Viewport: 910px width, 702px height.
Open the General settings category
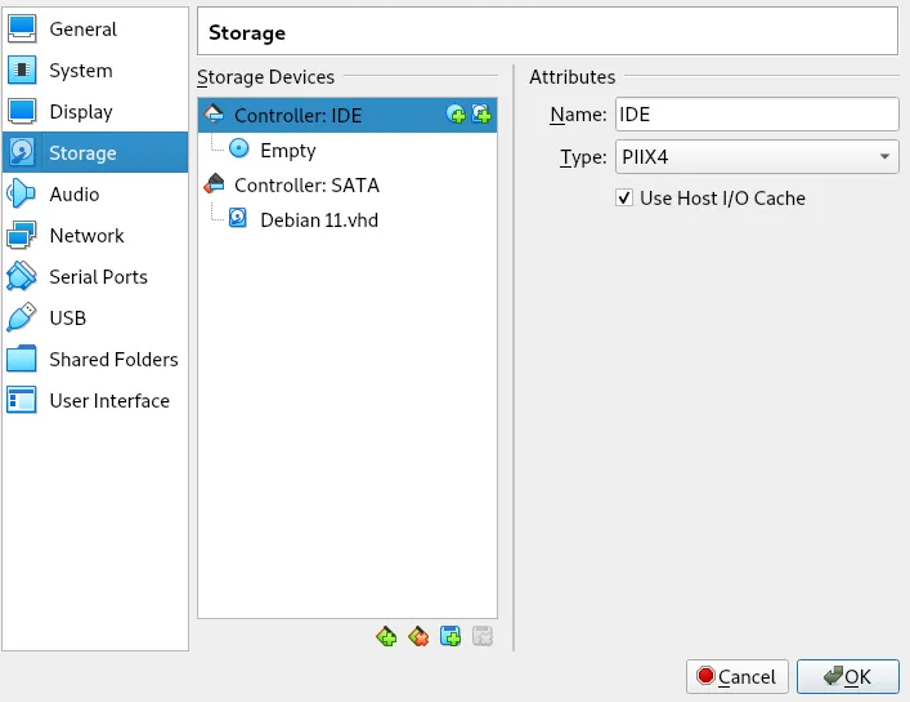pos(82,29)
